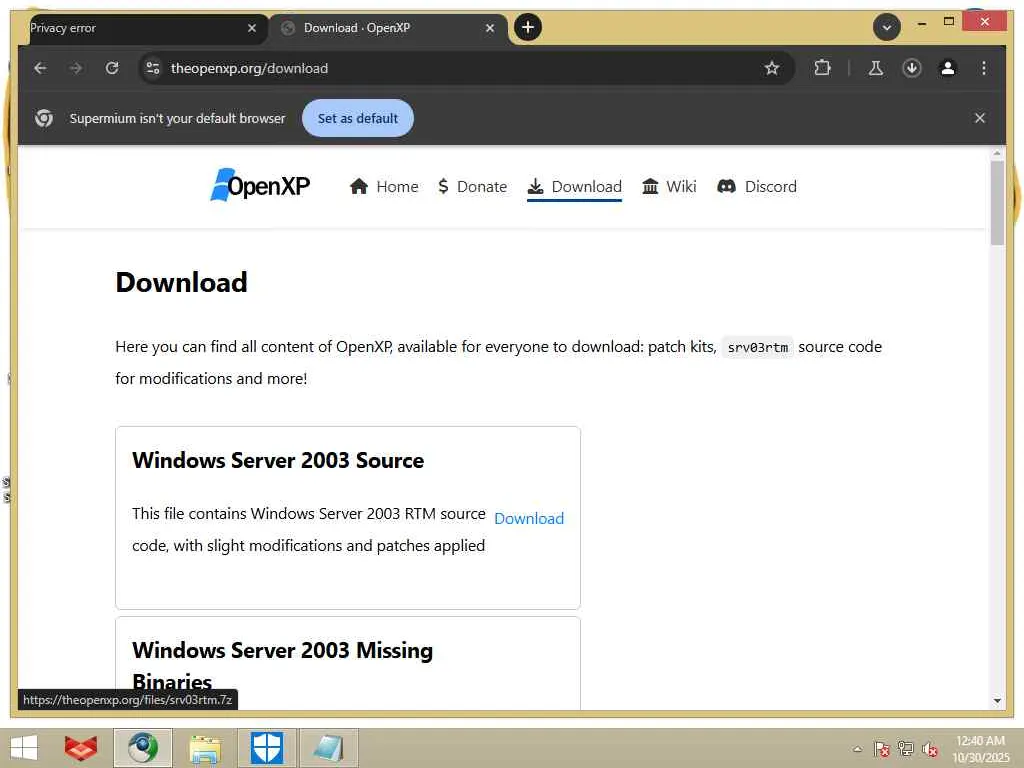
Task: Click the scrollbar up arrow
Action: (997, 153)
